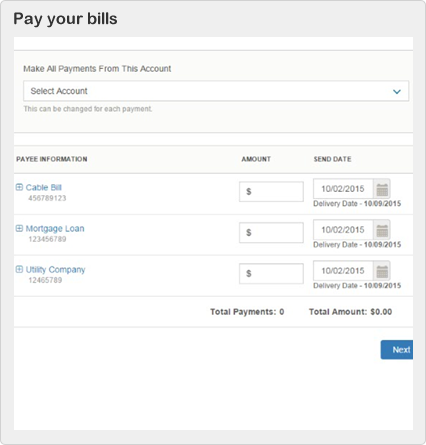Image resolution: width=426 pixels, height=445 pixels.
Task: Open calendar picker for Mortgage Loan send date
Action: pos(382,230)
